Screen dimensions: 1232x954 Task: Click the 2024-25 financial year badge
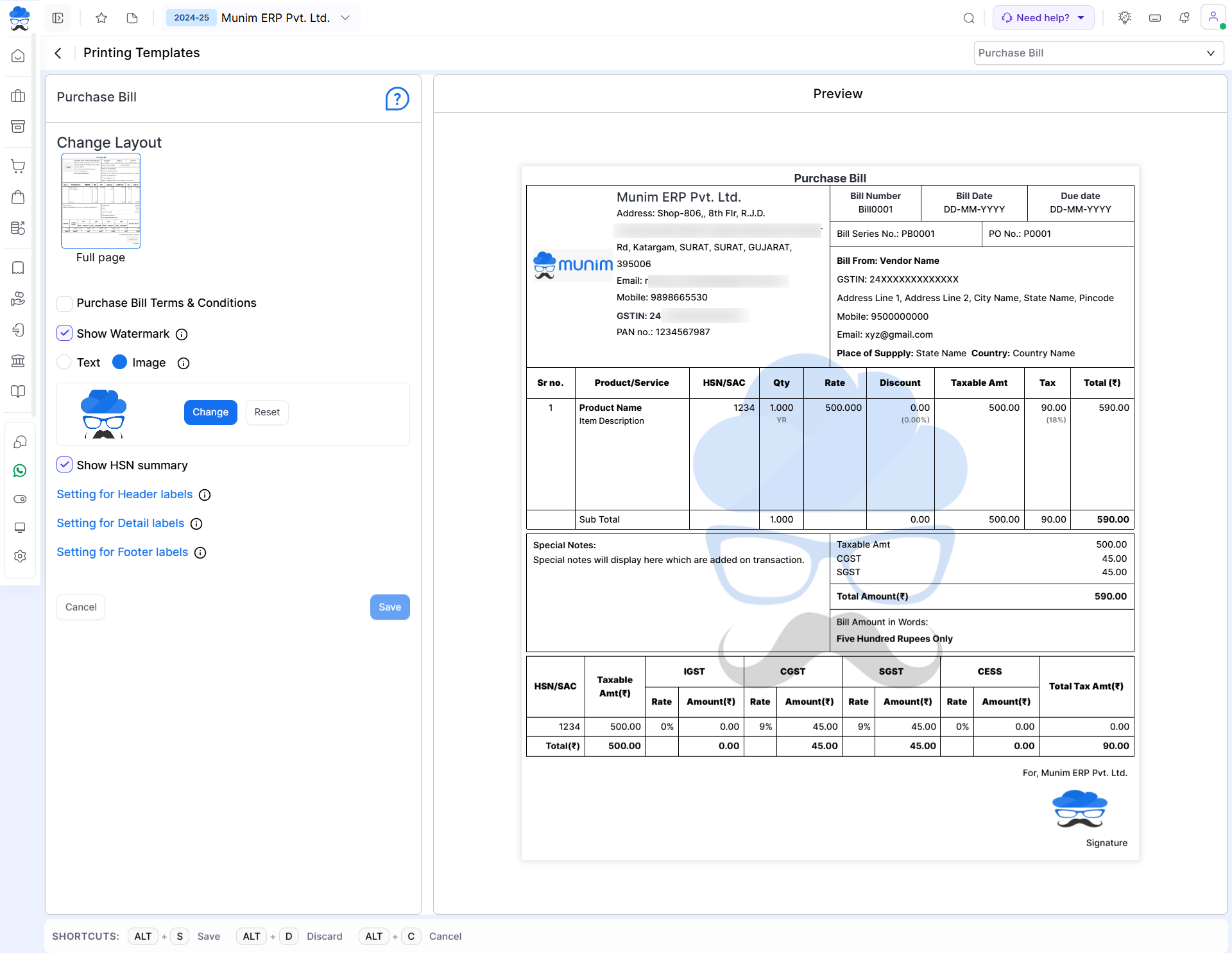click(191, 18)
